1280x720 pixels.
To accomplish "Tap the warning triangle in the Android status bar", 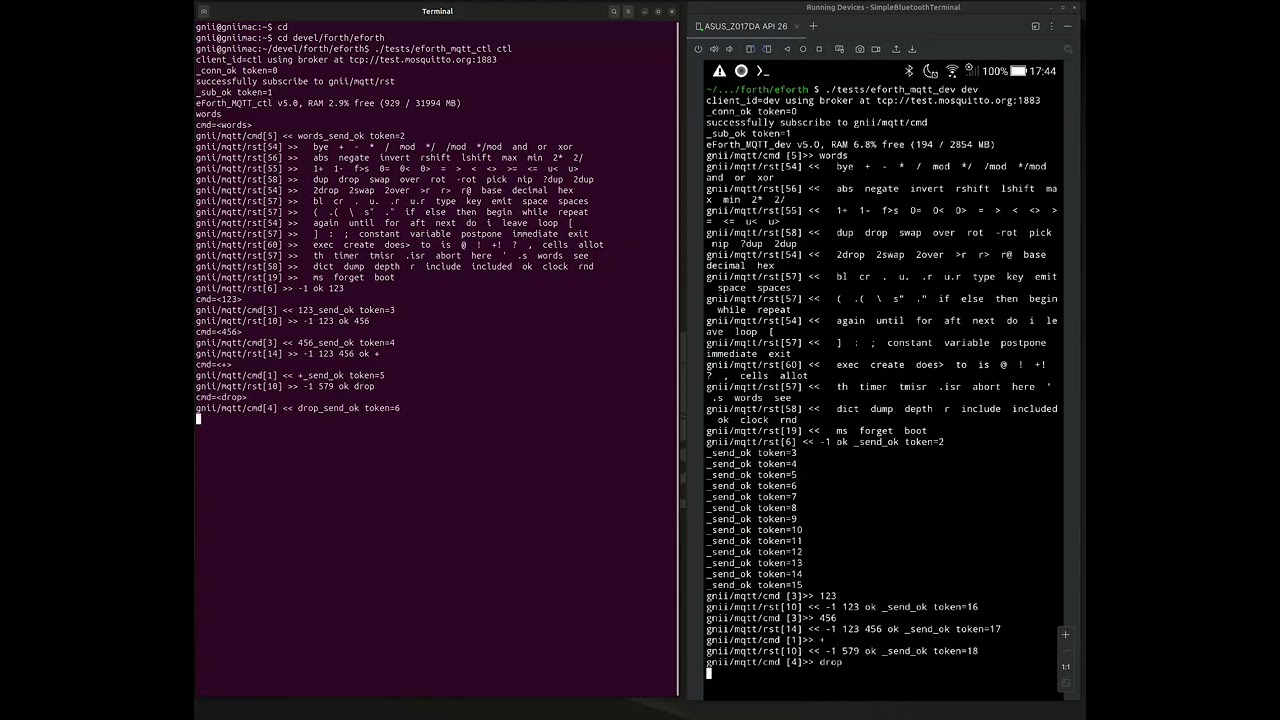I will (719, 71).
